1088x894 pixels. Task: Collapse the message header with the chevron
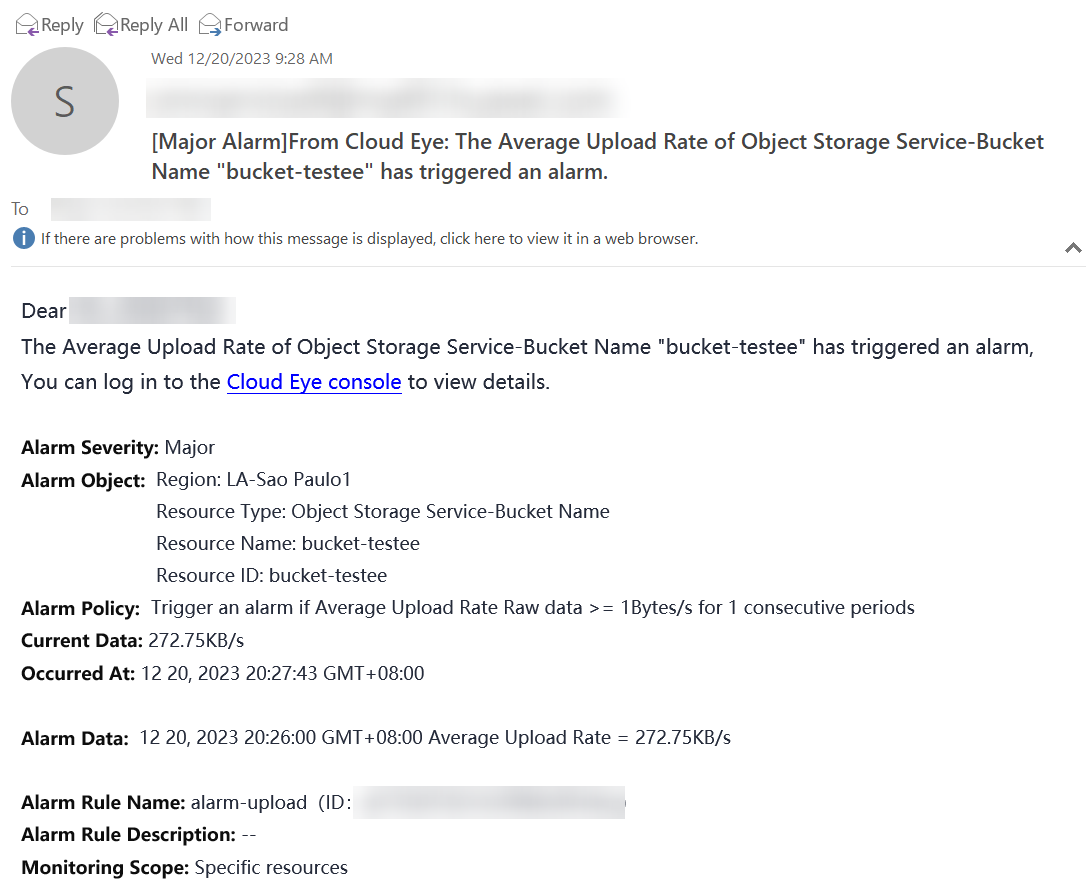pyautogui.click(x=1073, y=247)
